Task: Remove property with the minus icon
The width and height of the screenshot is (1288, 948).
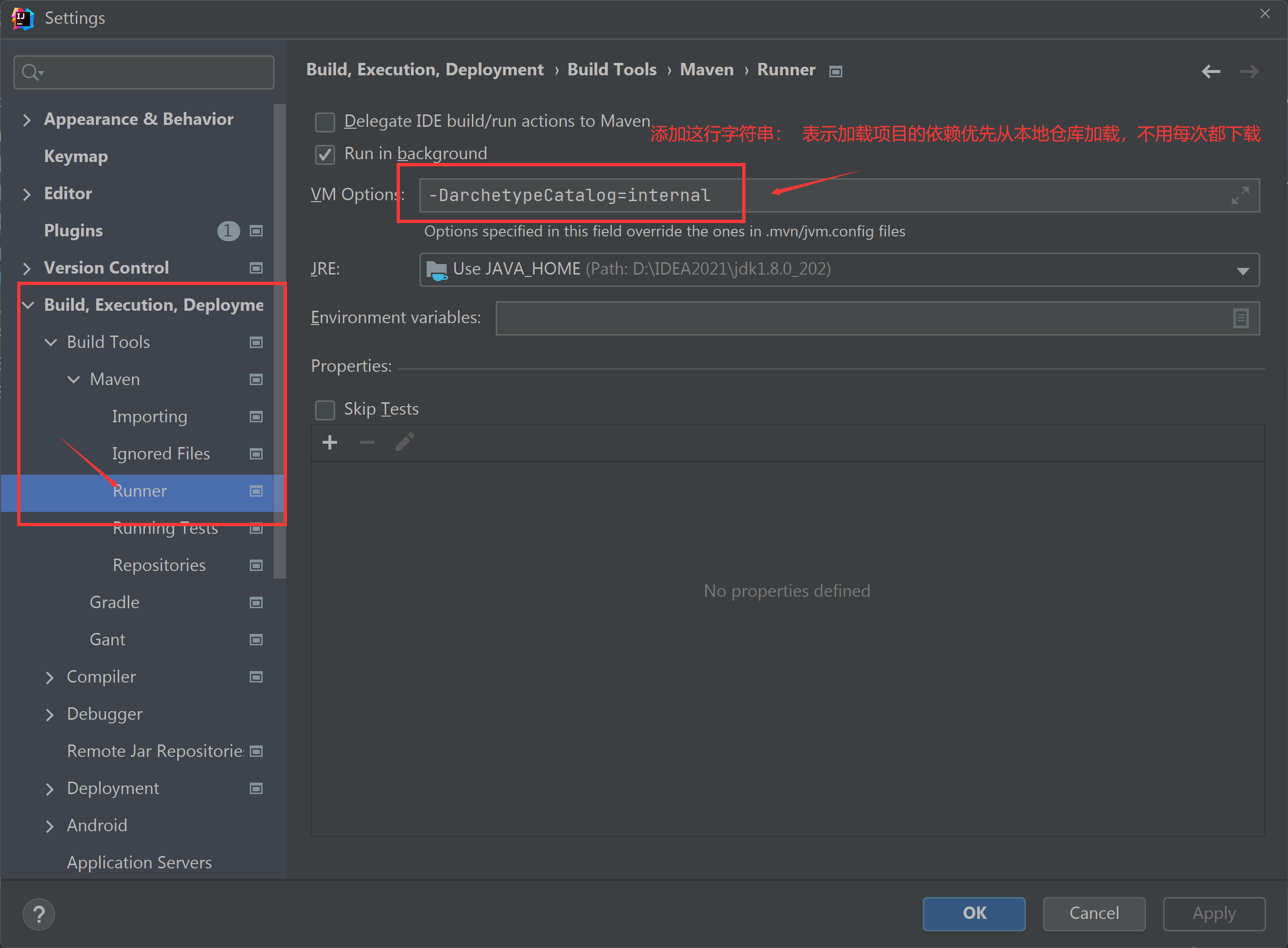Action: (x=367, y=442)
